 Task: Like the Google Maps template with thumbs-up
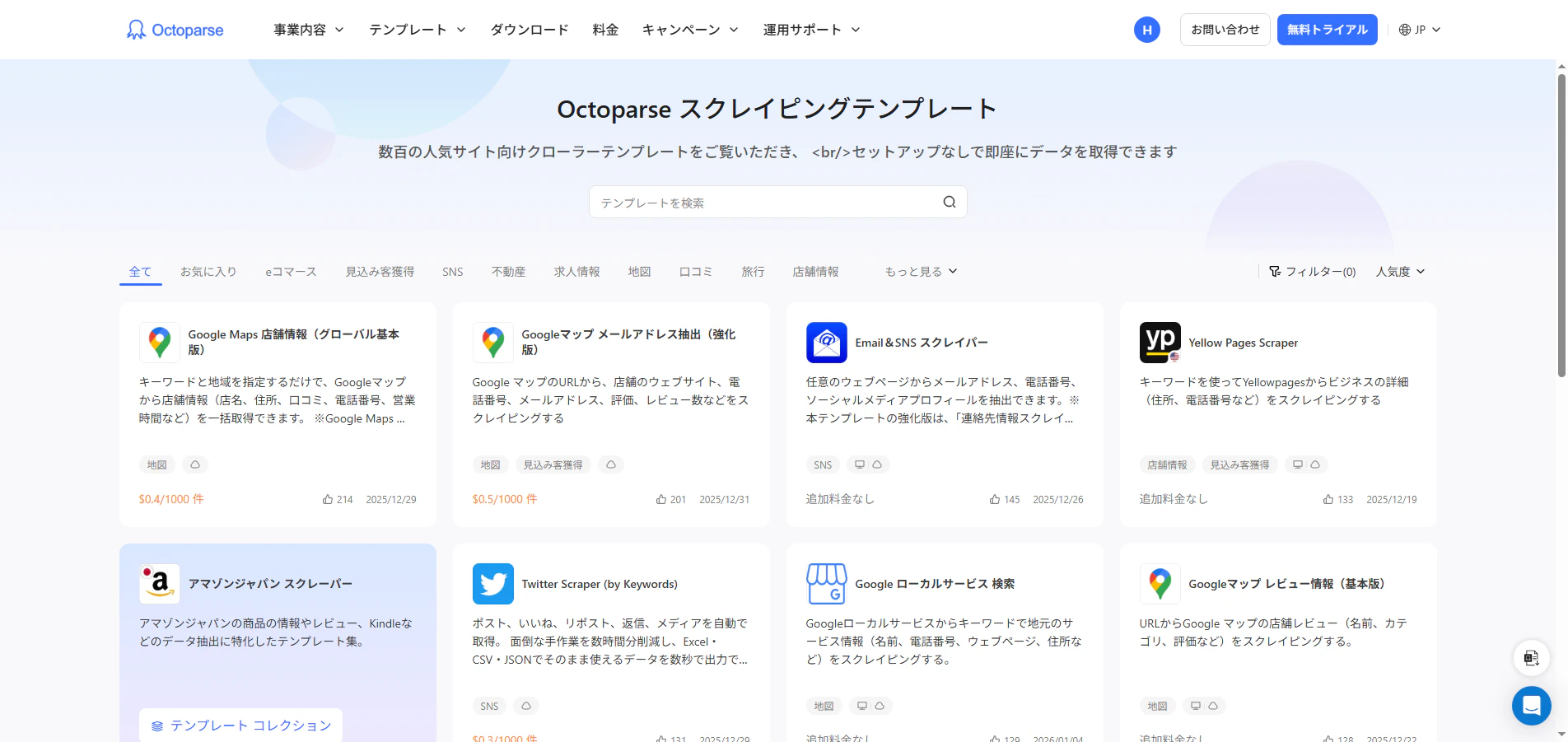pyautogui.click(x=328, y=499)
